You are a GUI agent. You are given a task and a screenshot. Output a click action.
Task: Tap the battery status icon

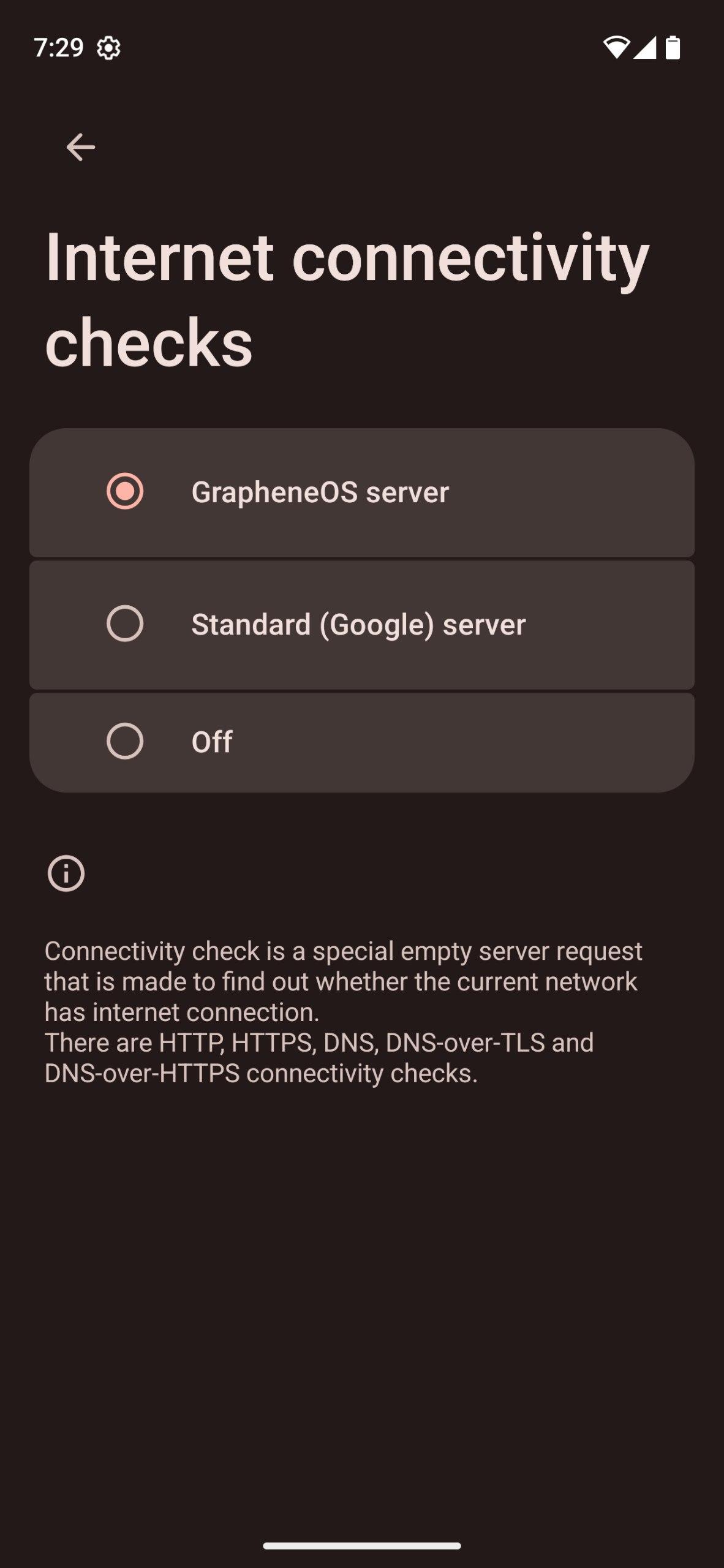(x=673, y=47)
